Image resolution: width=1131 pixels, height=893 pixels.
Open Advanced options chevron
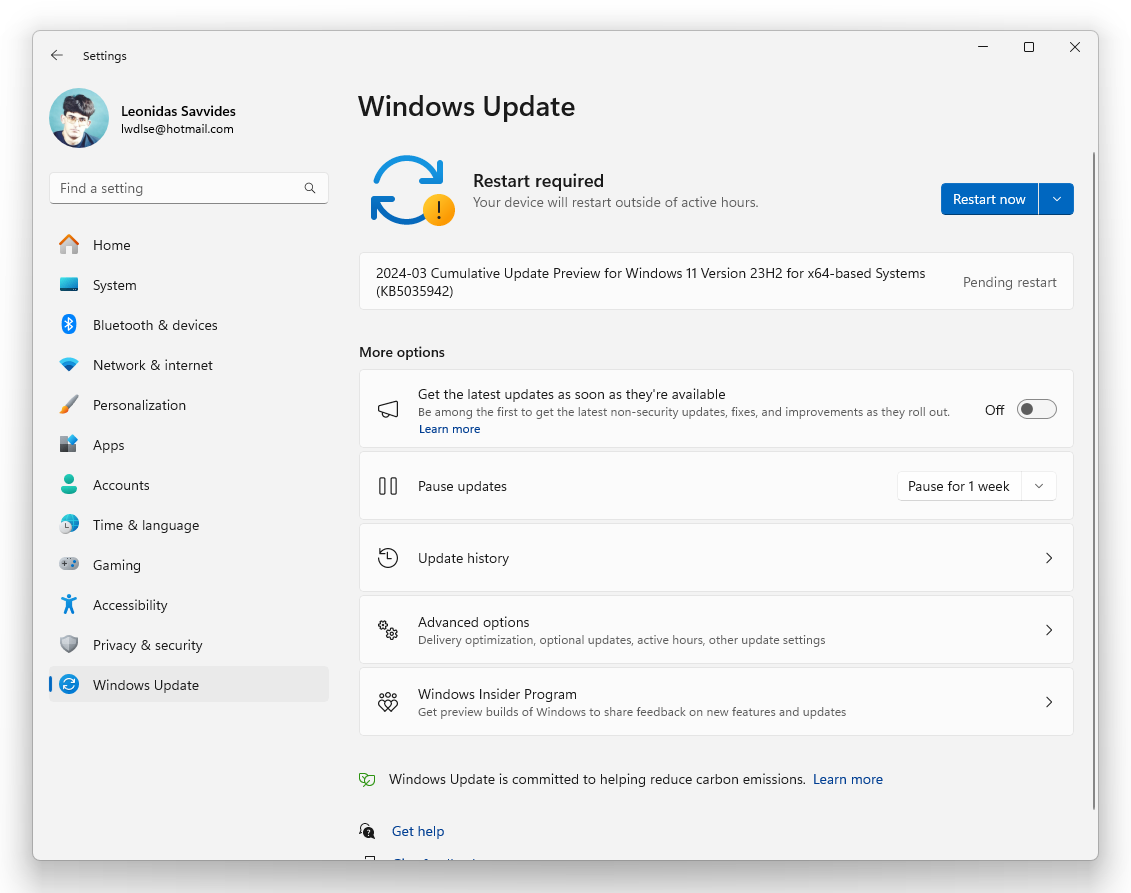1049,630
